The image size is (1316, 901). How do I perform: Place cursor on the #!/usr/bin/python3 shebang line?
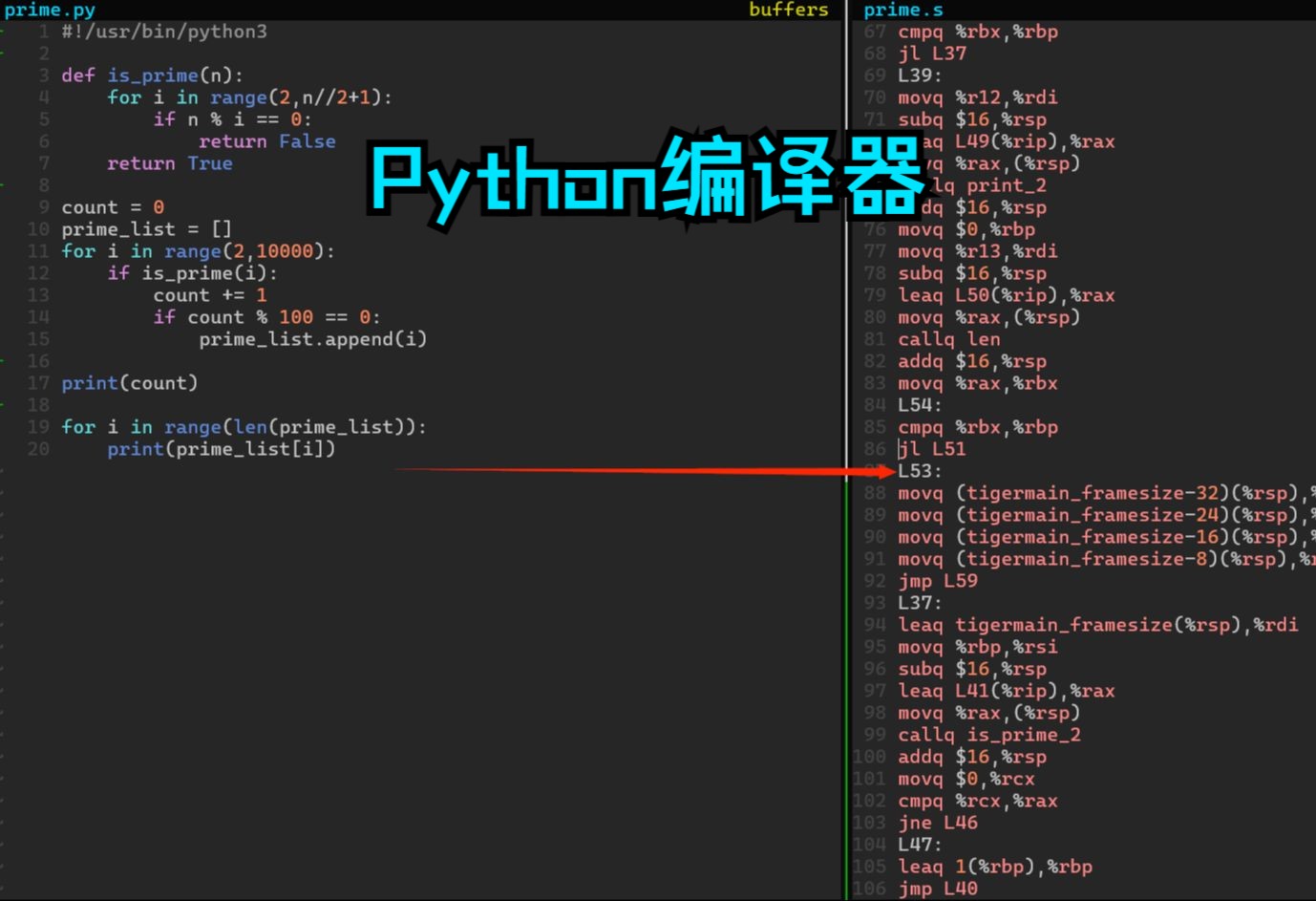164,32
